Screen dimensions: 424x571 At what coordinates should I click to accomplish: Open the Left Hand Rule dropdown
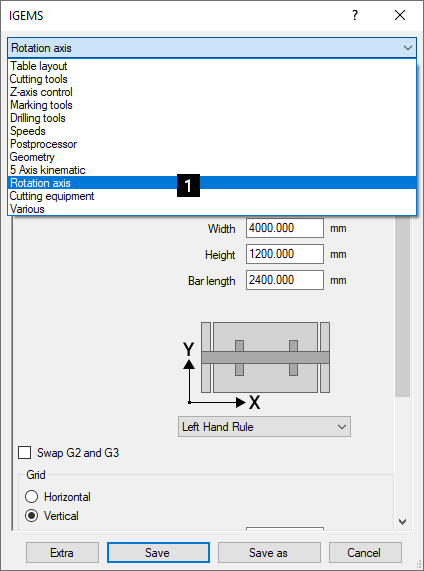pos(264,426)
